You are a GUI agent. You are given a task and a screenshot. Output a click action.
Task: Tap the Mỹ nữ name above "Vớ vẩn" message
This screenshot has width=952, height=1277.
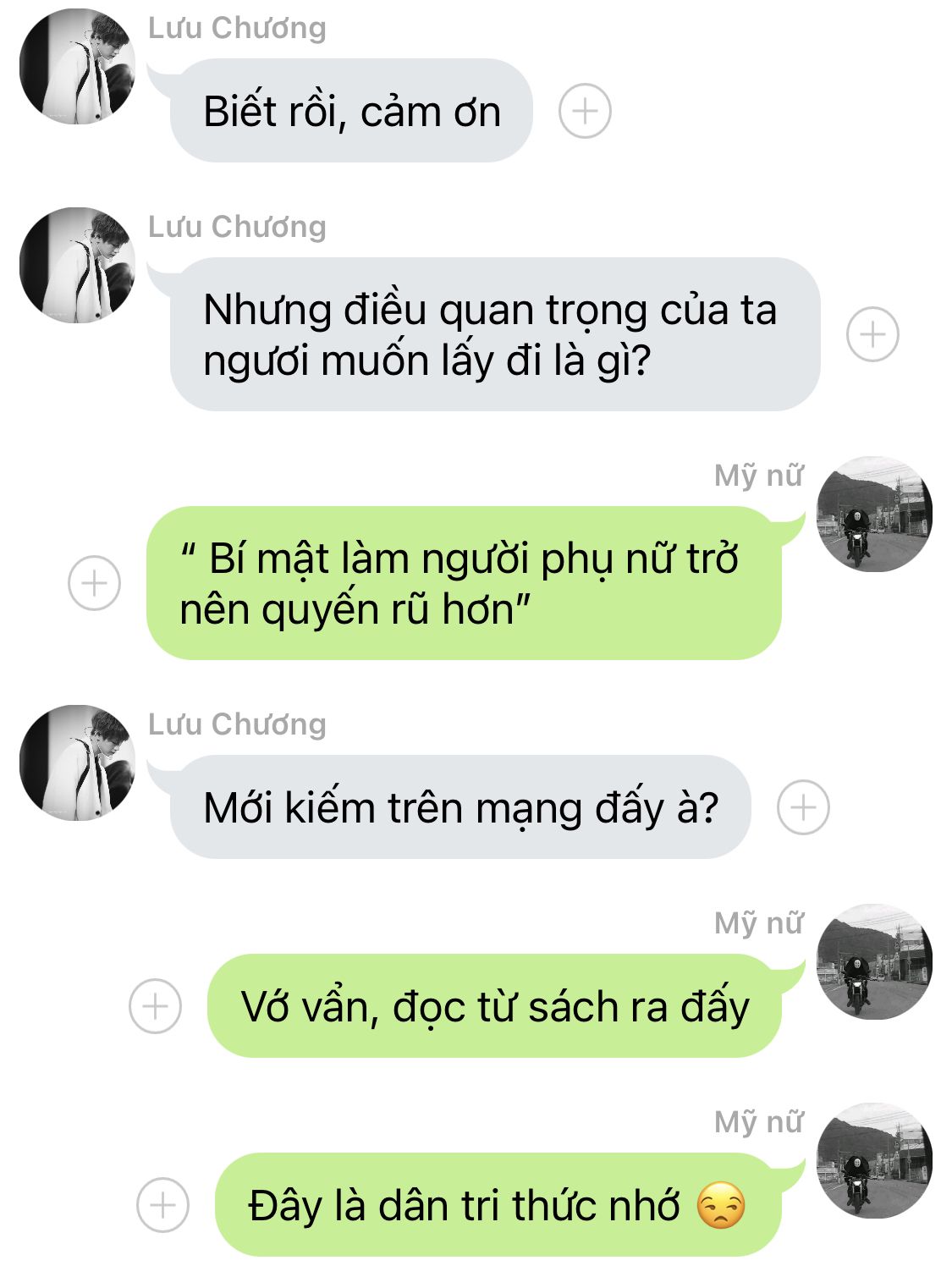pos(759,923)
